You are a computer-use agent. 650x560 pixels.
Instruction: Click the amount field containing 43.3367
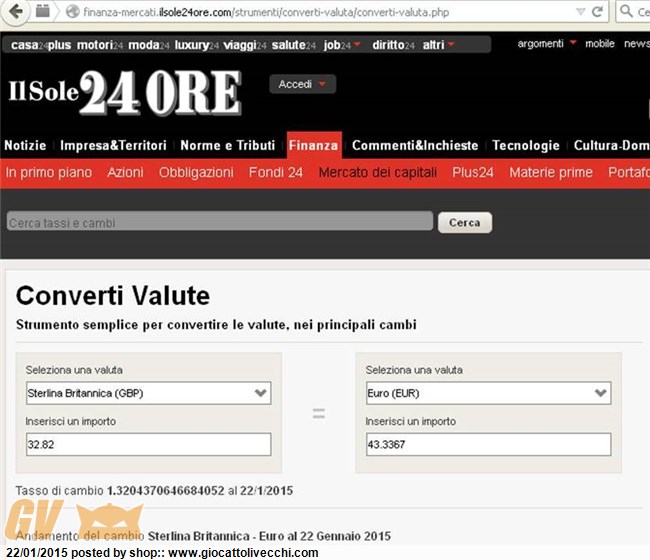coord(488,444)
